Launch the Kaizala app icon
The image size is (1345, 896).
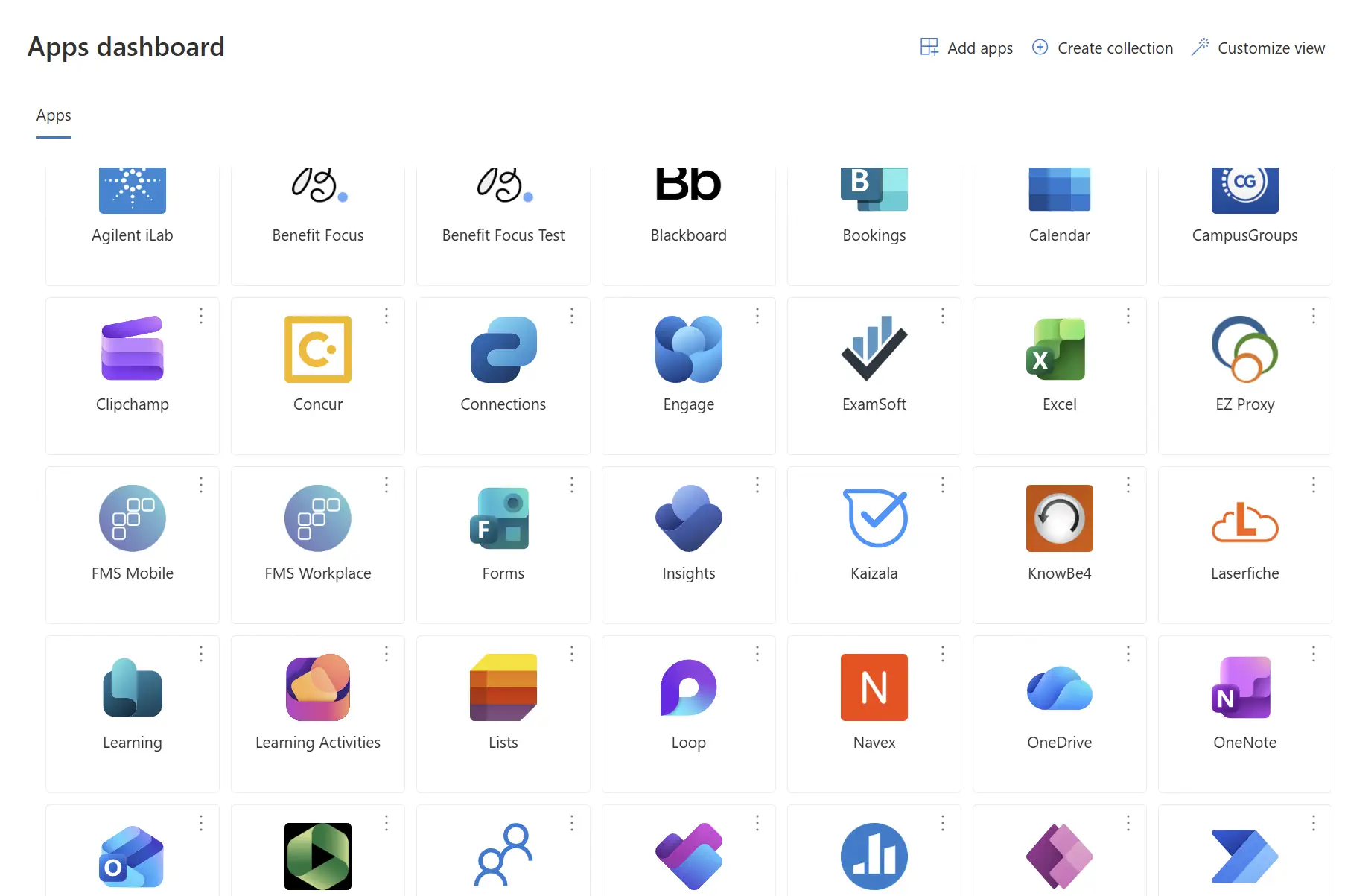[875, 518]
